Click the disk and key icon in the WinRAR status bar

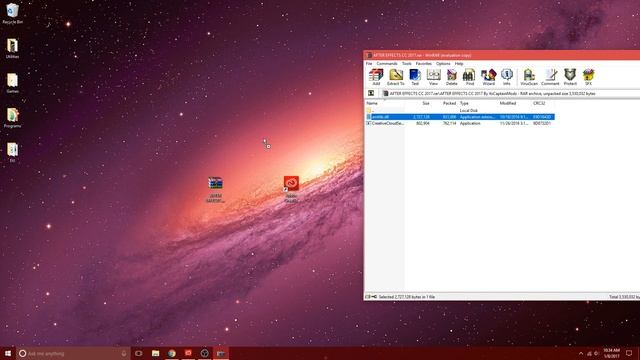click(371, 297)
